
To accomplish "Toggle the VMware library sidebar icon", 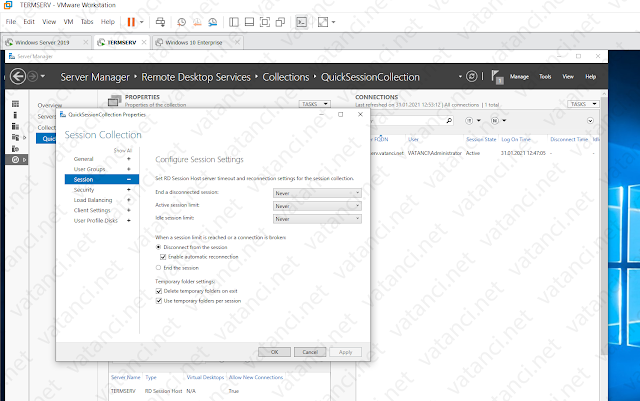I will click(x=234, y=22).
